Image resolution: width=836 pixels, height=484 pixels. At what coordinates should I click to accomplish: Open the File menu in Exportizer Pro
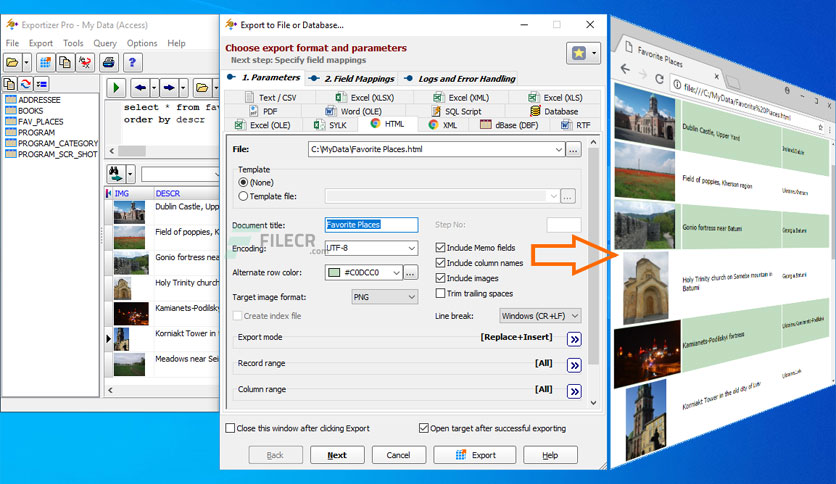click(x=12, y=43)
